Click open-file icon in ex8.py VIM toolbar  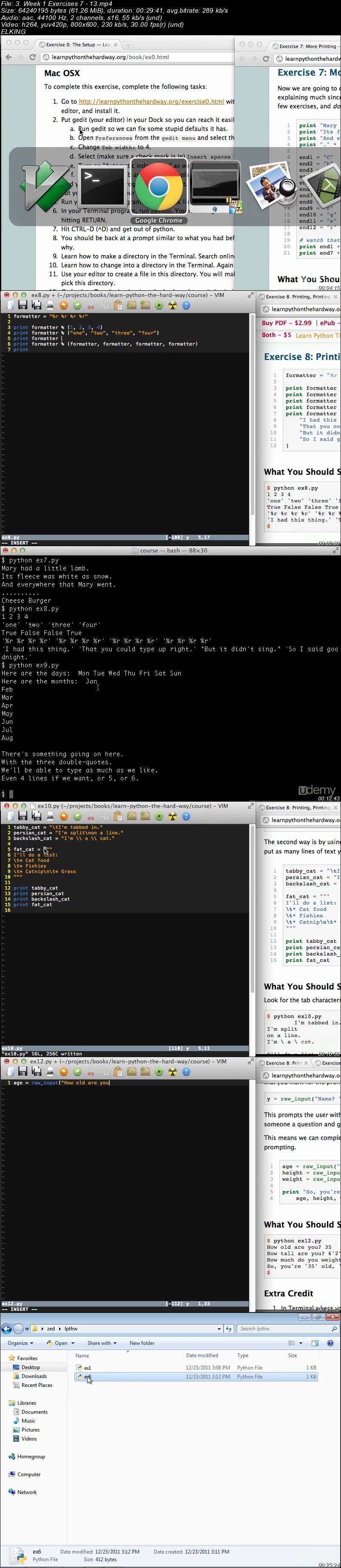(x=10, y=305)
